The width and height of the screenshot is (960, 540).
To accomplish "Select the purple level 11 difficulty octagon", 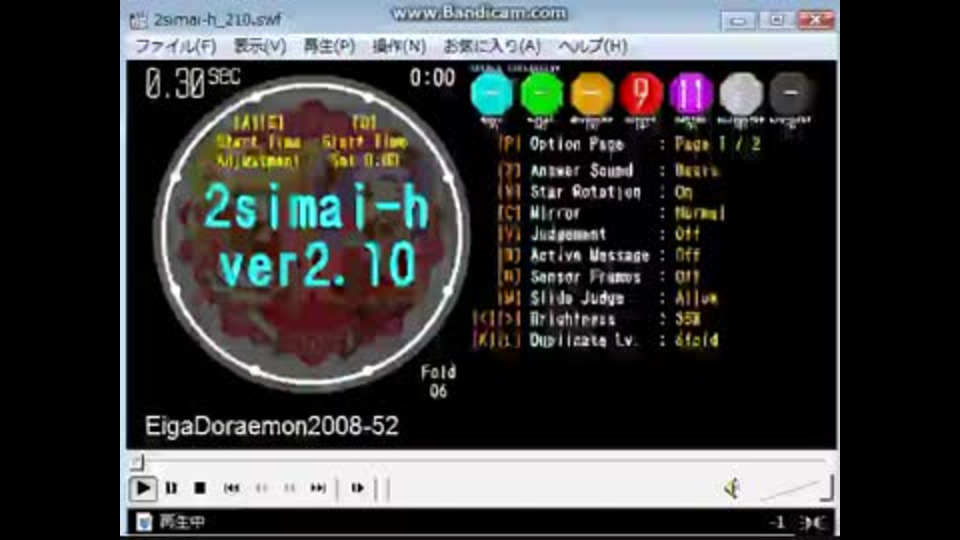I will pyautogui.click(x=691, y=94).
